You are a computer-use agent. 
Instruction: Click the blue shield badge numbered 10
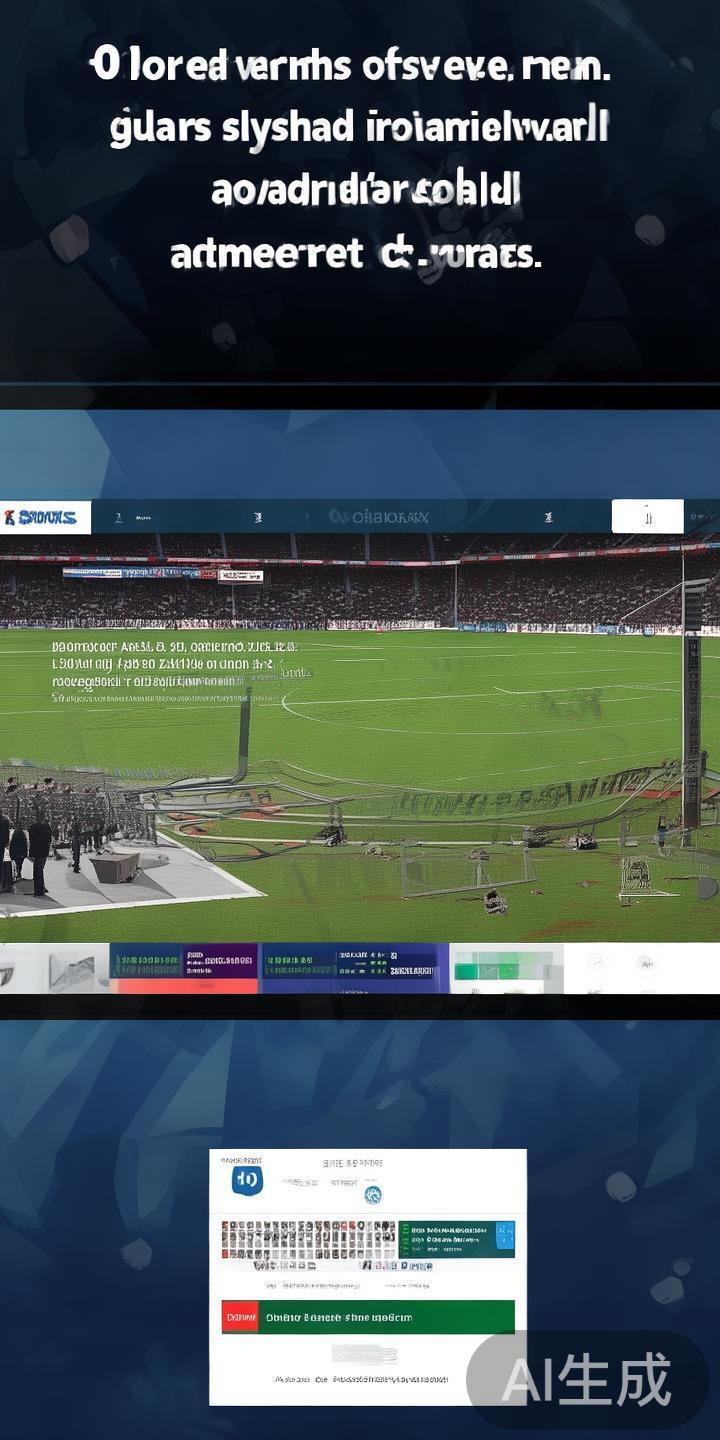246,1181
